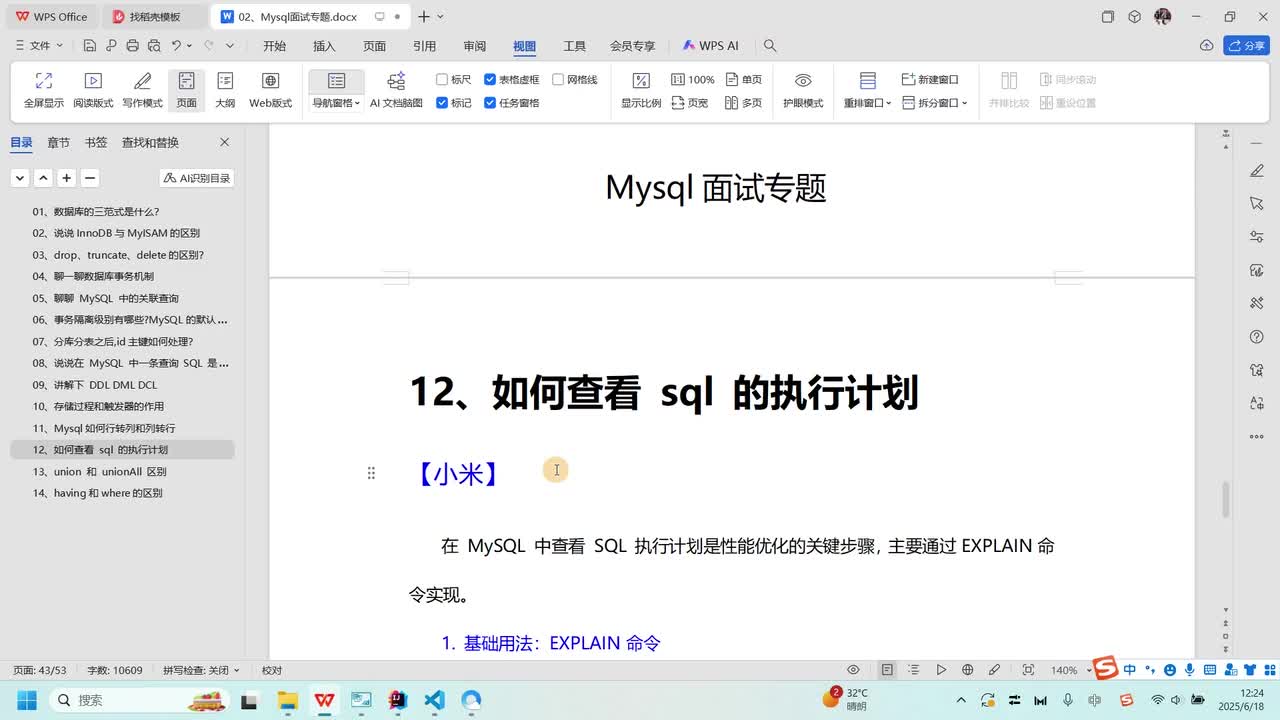Switch to outline view in status bar

913,670
